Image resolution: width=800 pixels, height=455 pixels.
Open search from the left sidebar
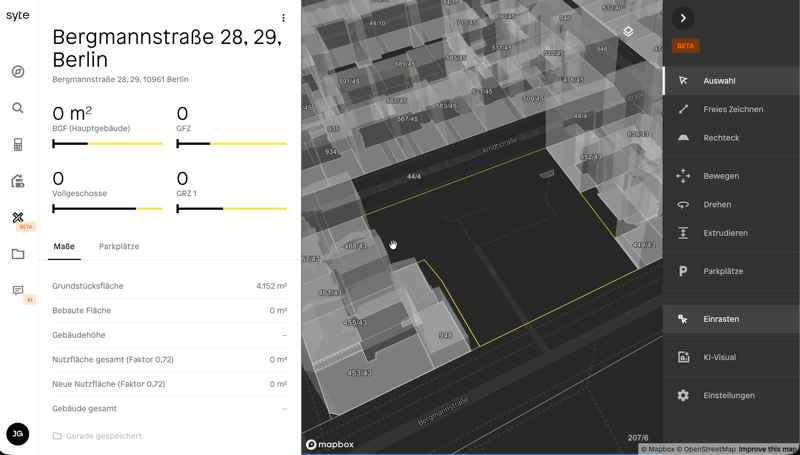pyautogui.click(x=18, y=108)
